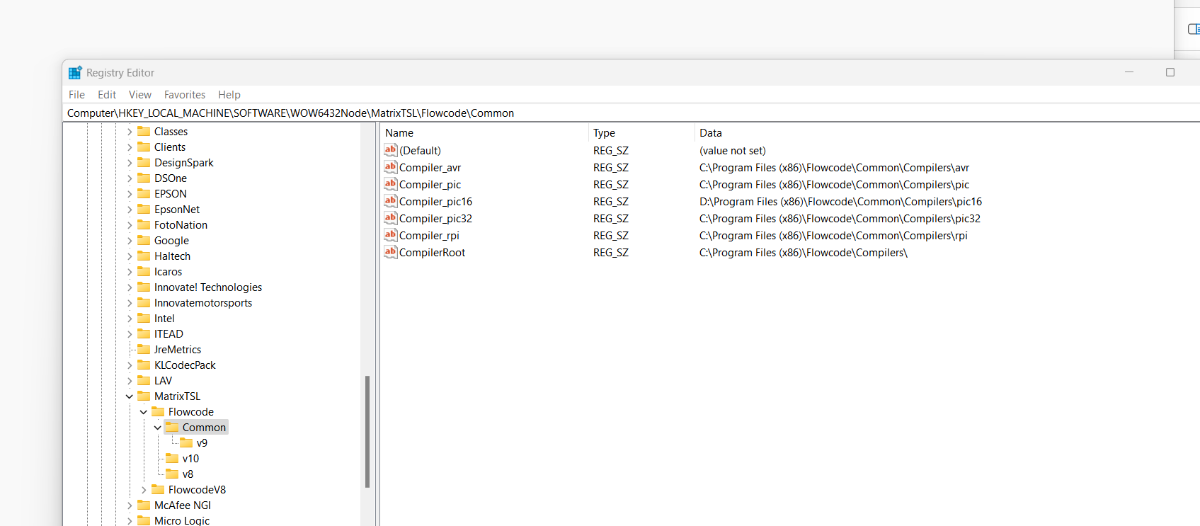The height and width of the screenshot is (526, 1200).
Task: Click the string icon of CompilerRoot value
Action: [x=391, y=252]
